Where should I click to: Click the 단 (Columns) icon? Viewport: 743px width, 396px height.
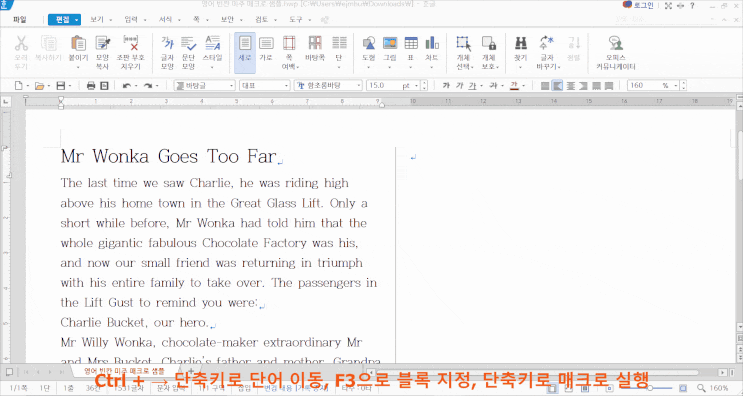tap(339, 44)
